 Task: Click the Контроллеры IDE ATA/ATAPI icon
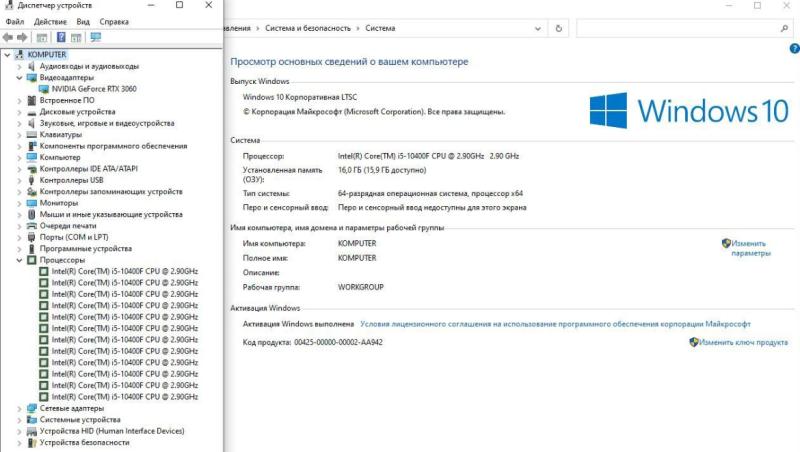[32, 169]
